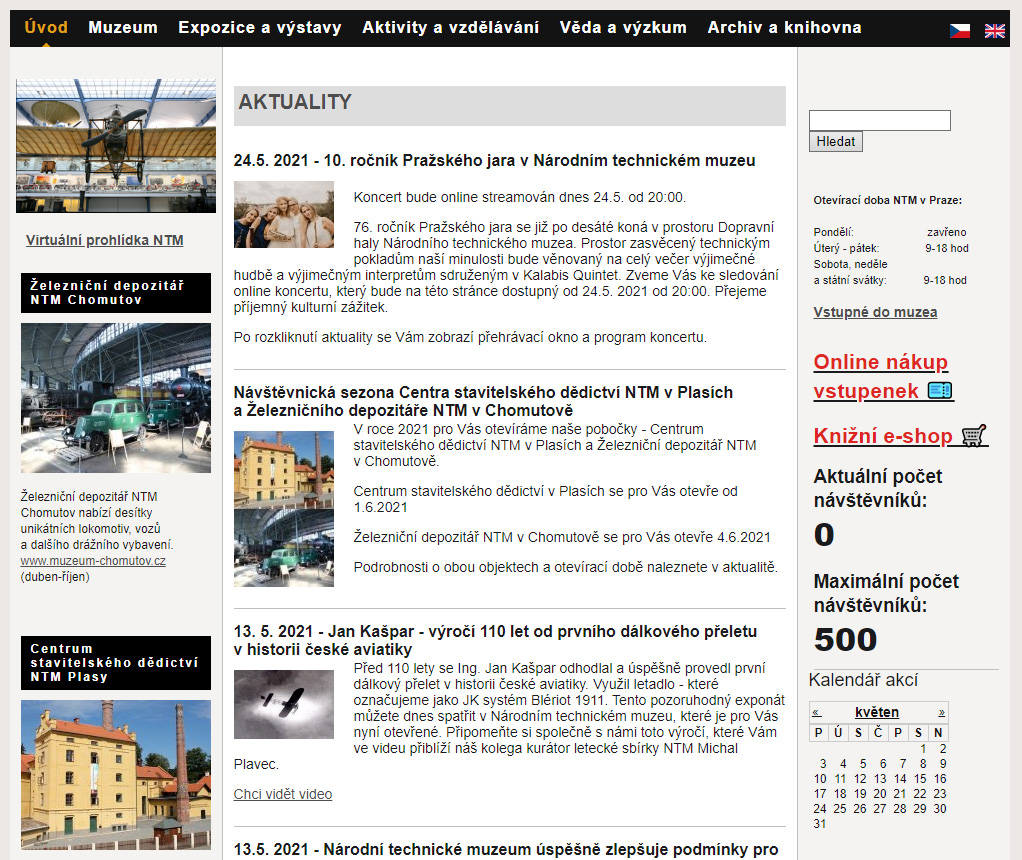Open Pražské jaro 24.5. 2021 article headline
Viewport: 1022px width, 860px height.
click(x=494, y=160)
